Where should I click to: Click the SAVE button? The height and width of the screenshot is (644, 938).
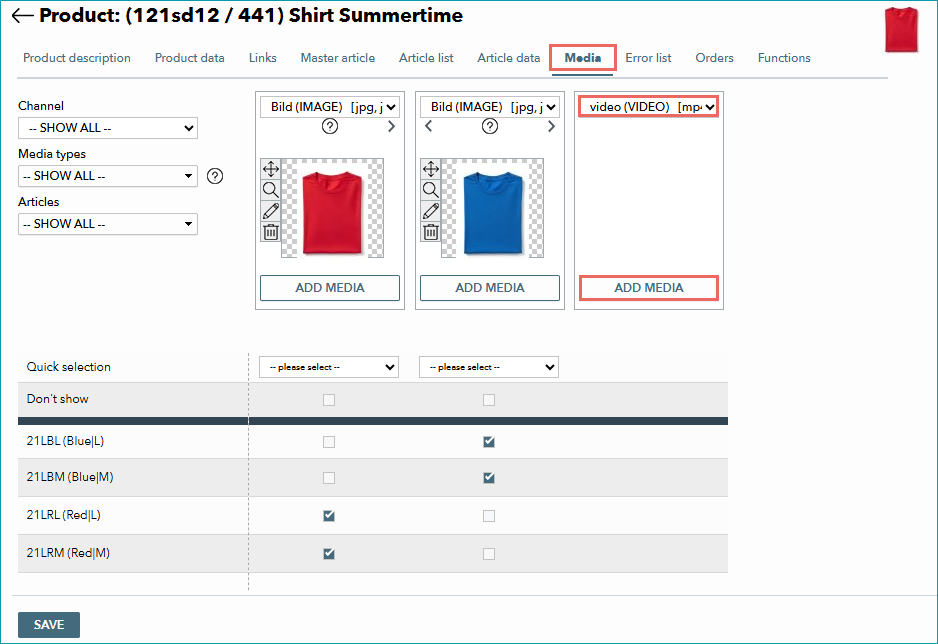point(48,625)
